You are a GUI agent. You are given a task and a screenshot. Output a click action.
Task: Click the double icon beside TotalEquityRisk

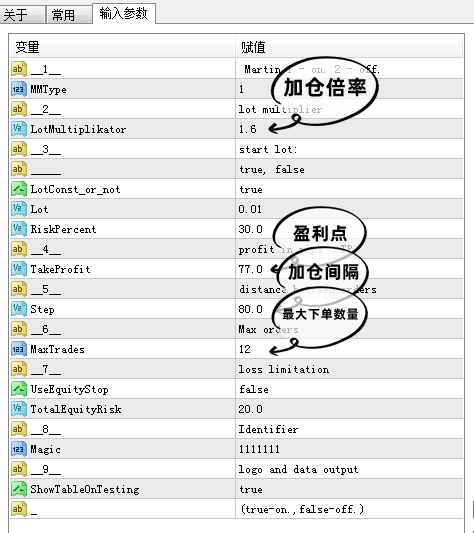coord(19,409)
